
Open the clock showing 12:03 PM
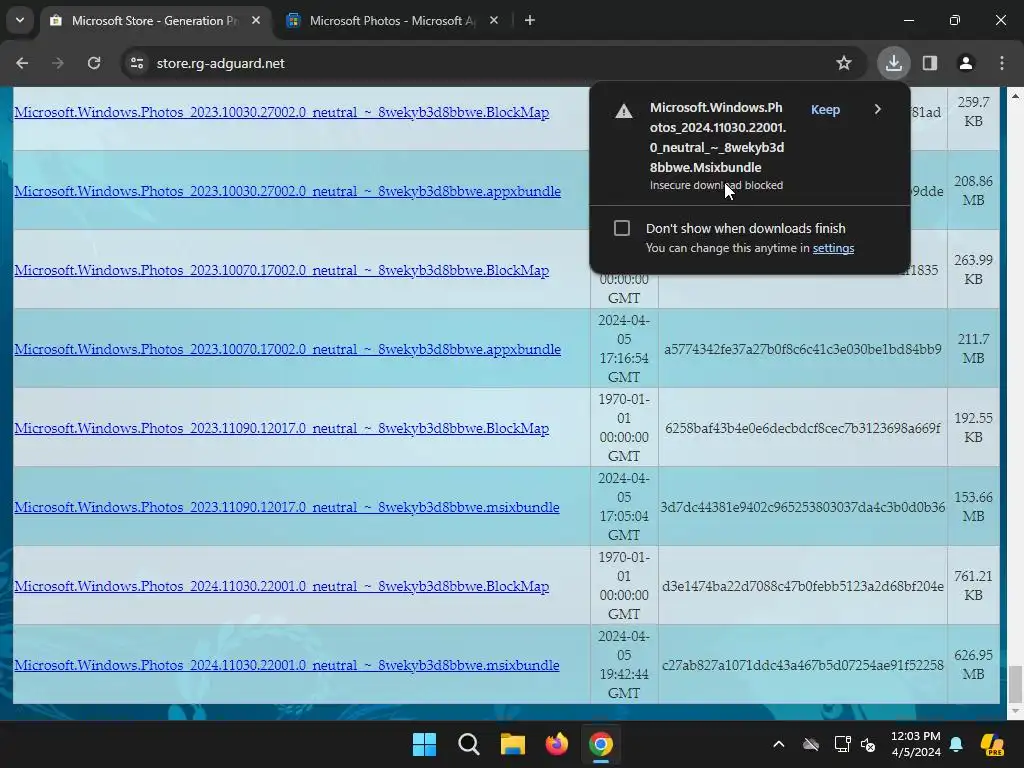click(x=916, y=744)
